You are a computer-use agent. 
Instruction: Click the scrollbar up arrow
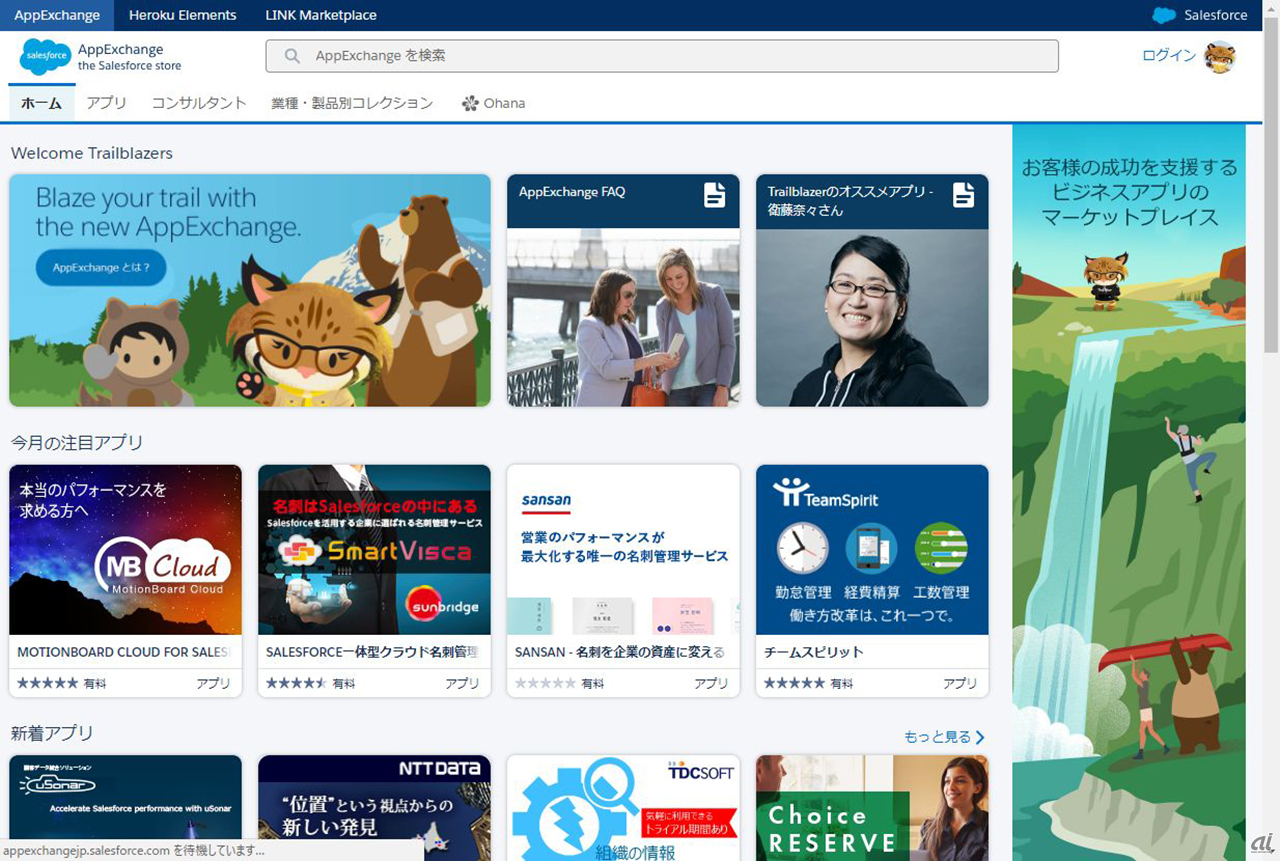pyautogui.click(x=1271, y=9)
